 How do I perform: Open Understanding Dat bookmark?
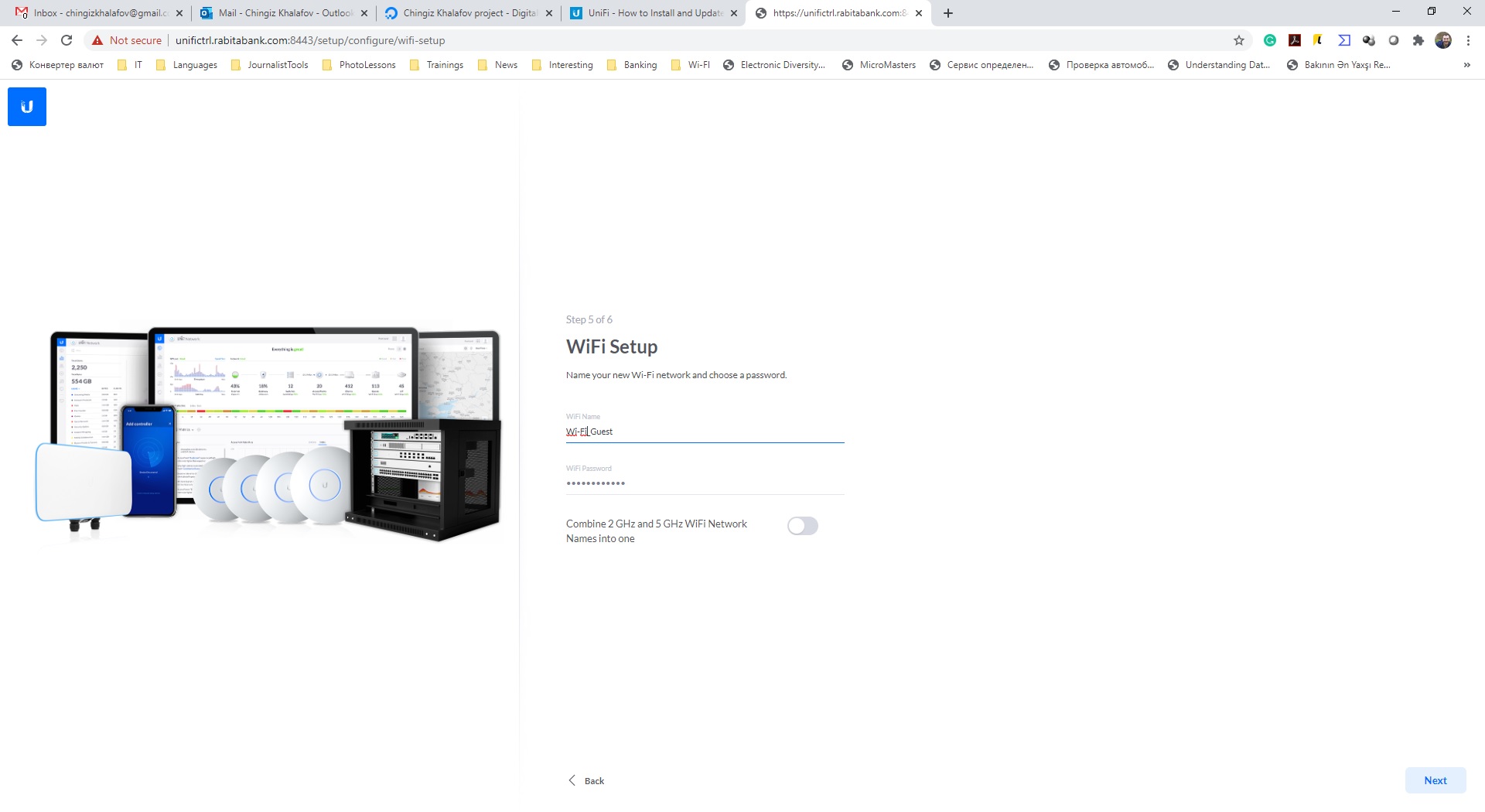point(1219,65)
